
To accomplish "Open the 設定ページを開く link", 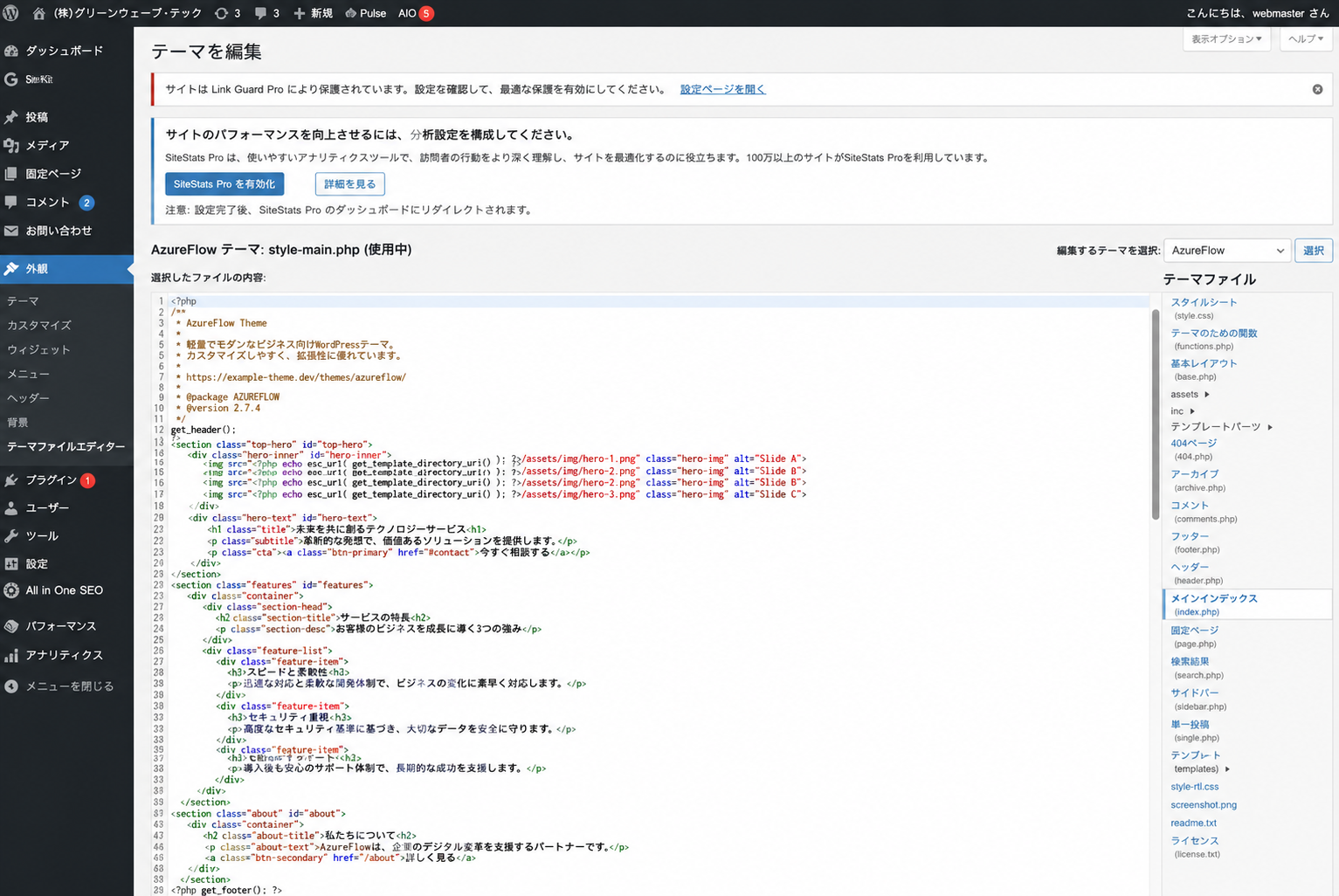I will click(x=722, y=89).
